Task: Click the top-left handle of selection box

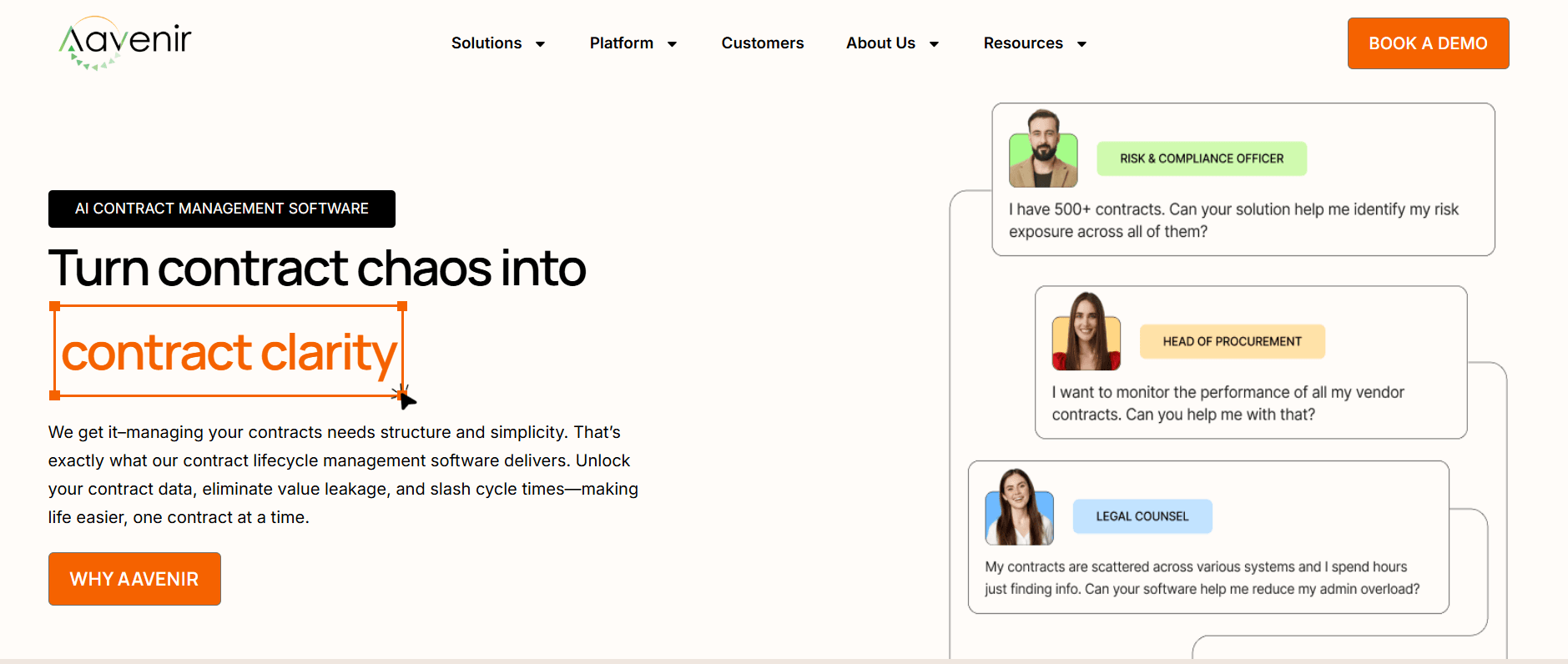Action: coord(55,306)
